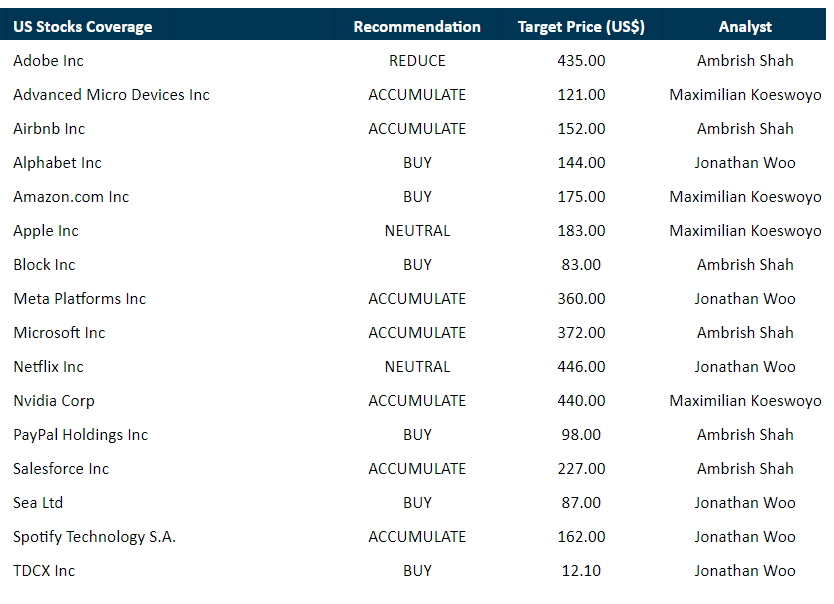
Task: Click the US Stocks Coverage column header
Action: (83, 27)
